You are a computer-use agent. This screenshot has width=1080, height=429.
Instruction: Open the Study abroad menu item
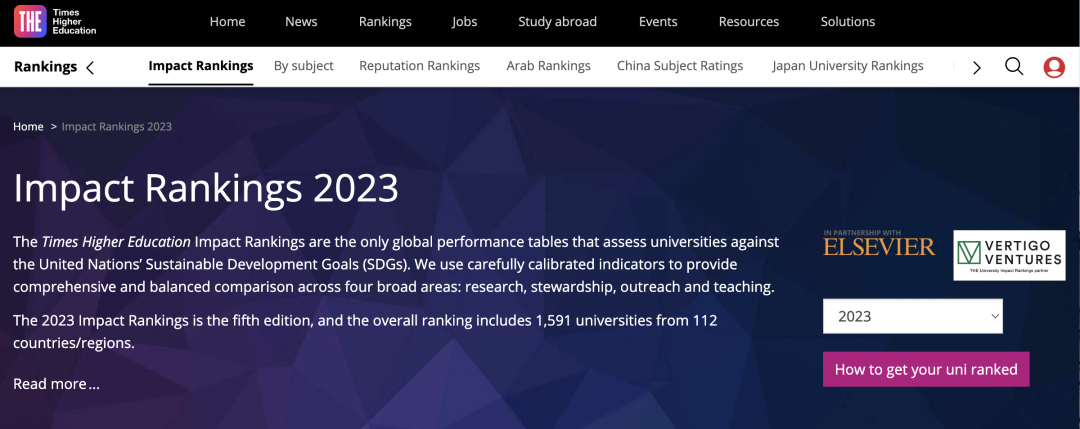coord(557,21)
